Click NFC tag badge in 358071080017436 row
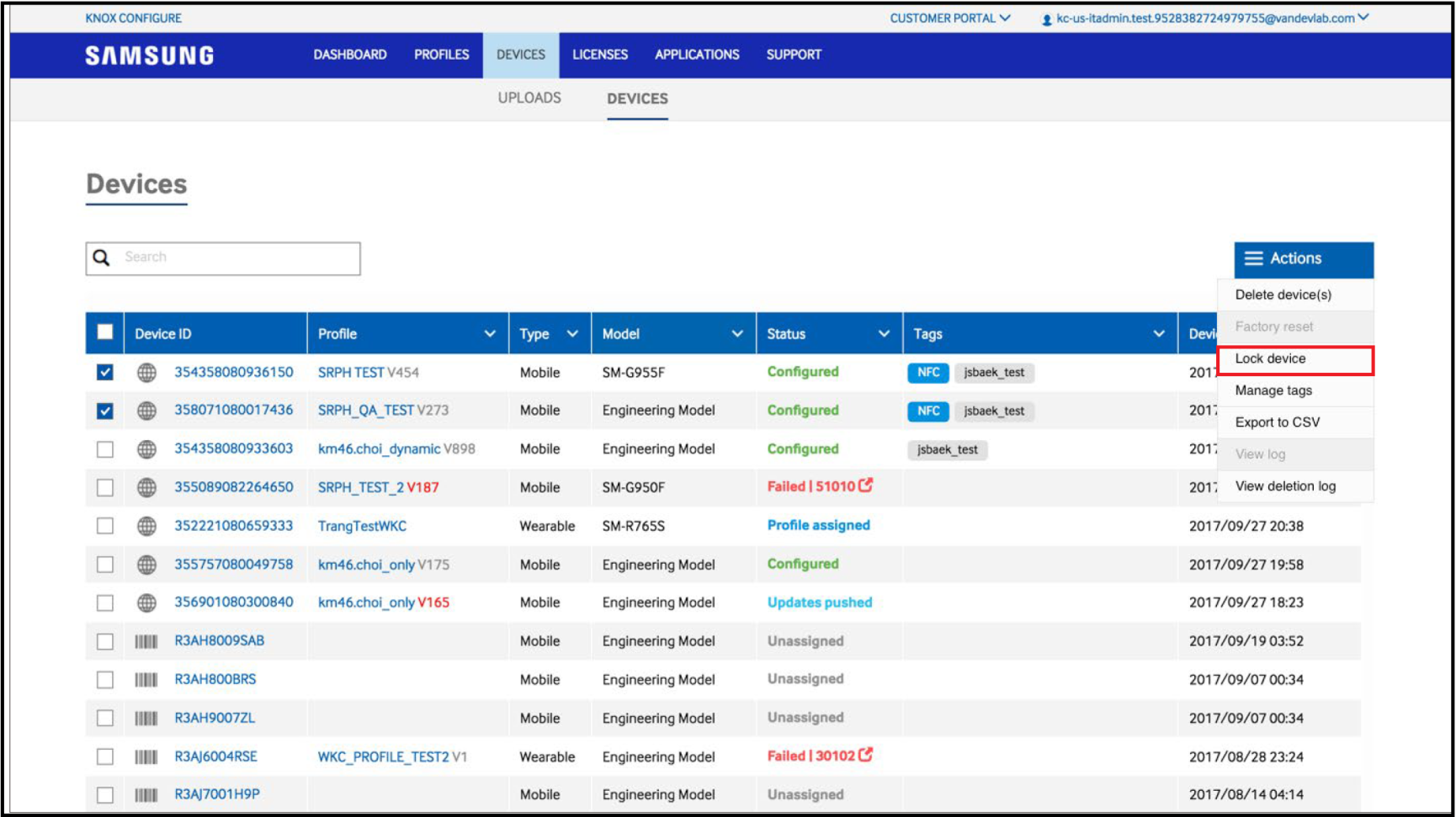 (928, 411)
